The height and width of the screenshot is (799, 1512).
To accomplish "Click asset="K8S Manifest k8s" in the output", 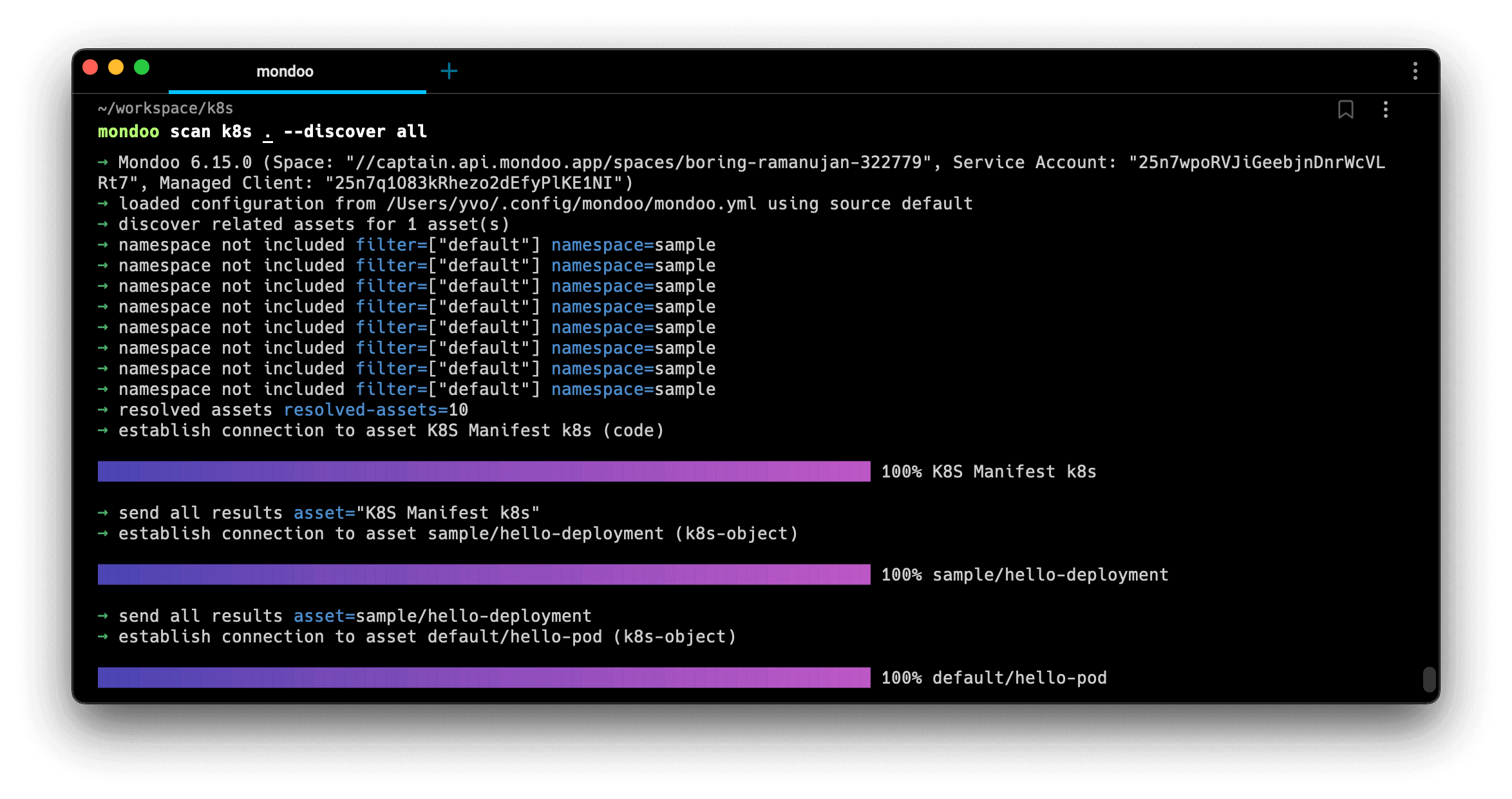I will (415, 512).
